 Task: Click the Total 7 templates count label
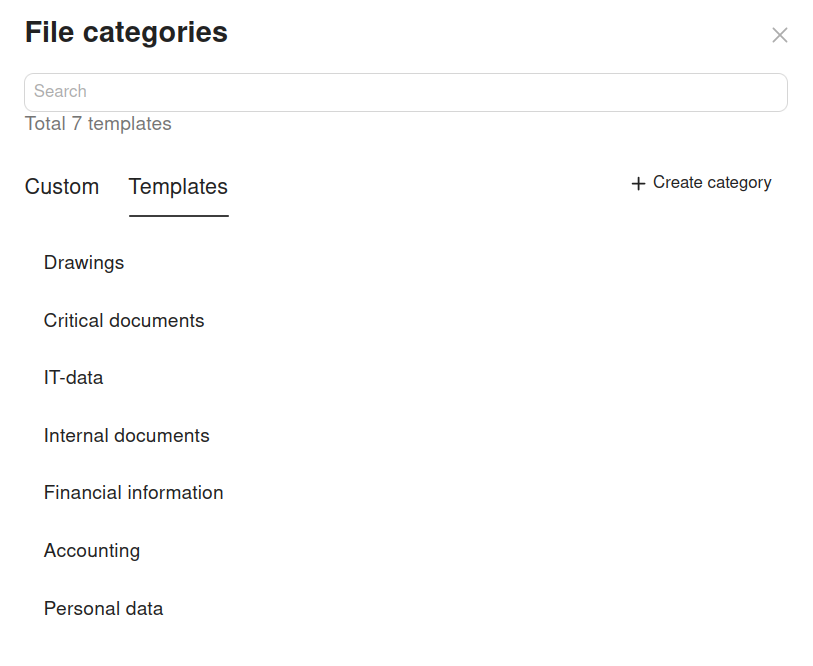(x=98, y=124)
